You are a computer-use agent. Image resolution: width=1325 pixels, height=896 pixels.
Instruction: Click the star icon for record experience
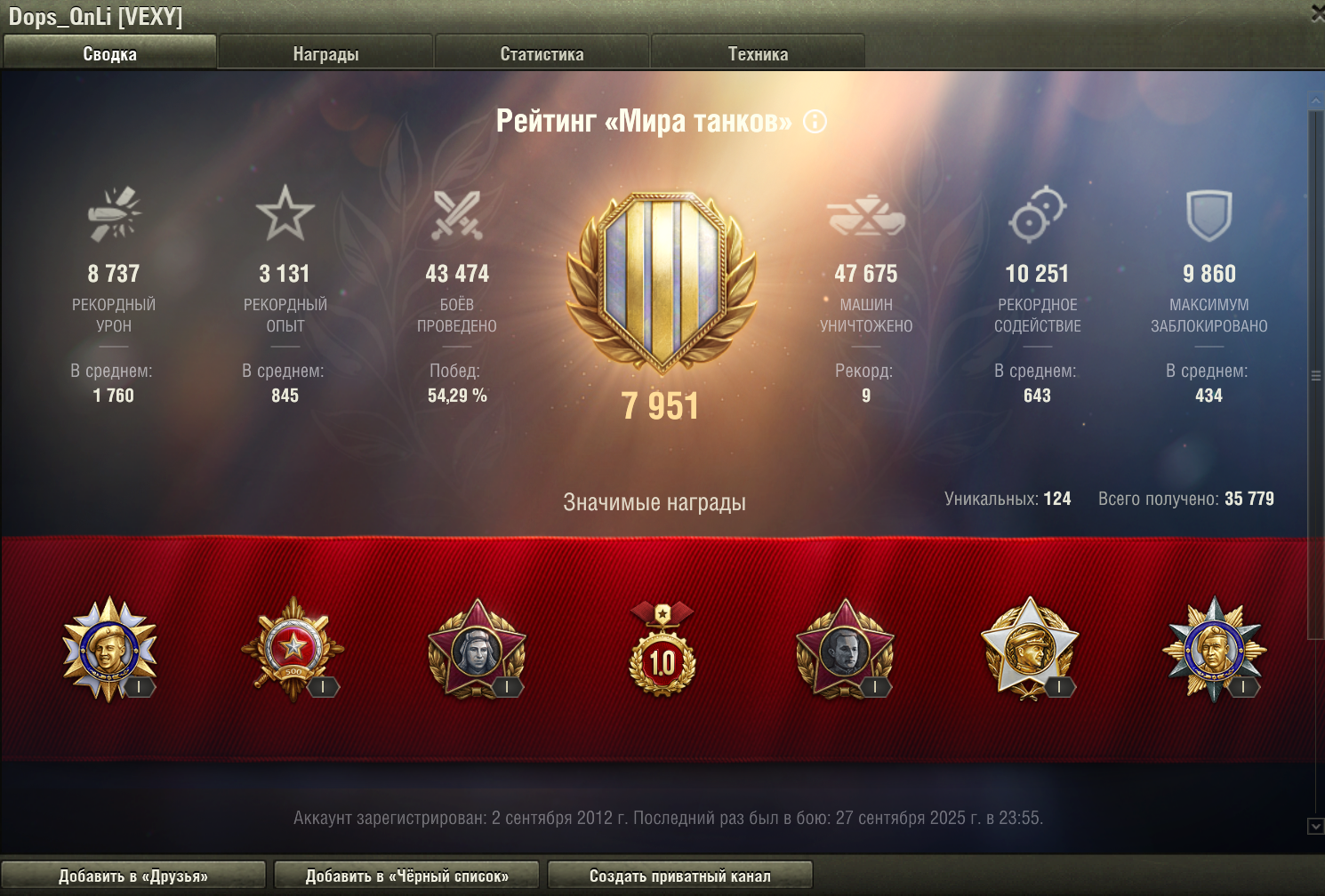click(285, 213)
